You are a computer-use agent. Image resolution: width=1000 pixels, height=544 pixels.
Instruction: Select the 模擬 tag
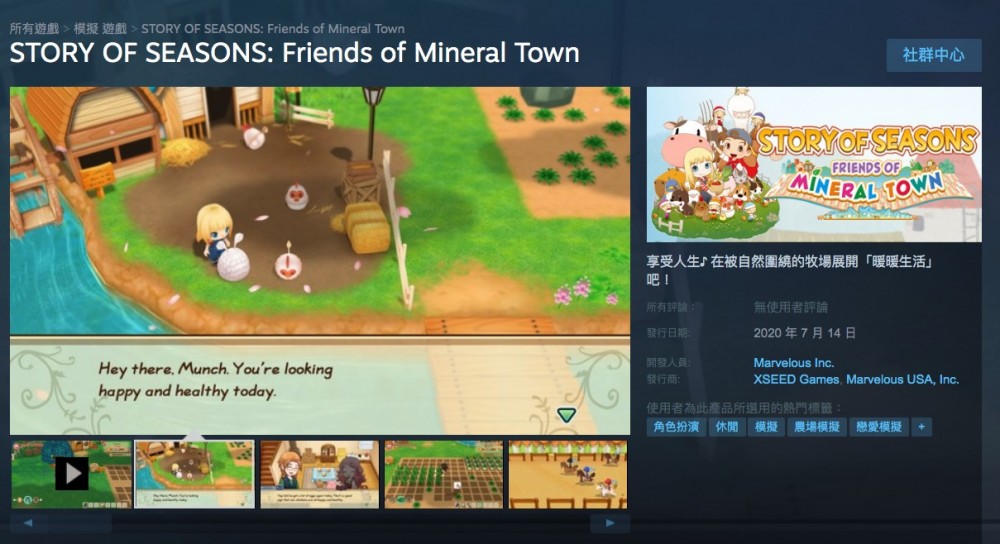coord(766,427)
